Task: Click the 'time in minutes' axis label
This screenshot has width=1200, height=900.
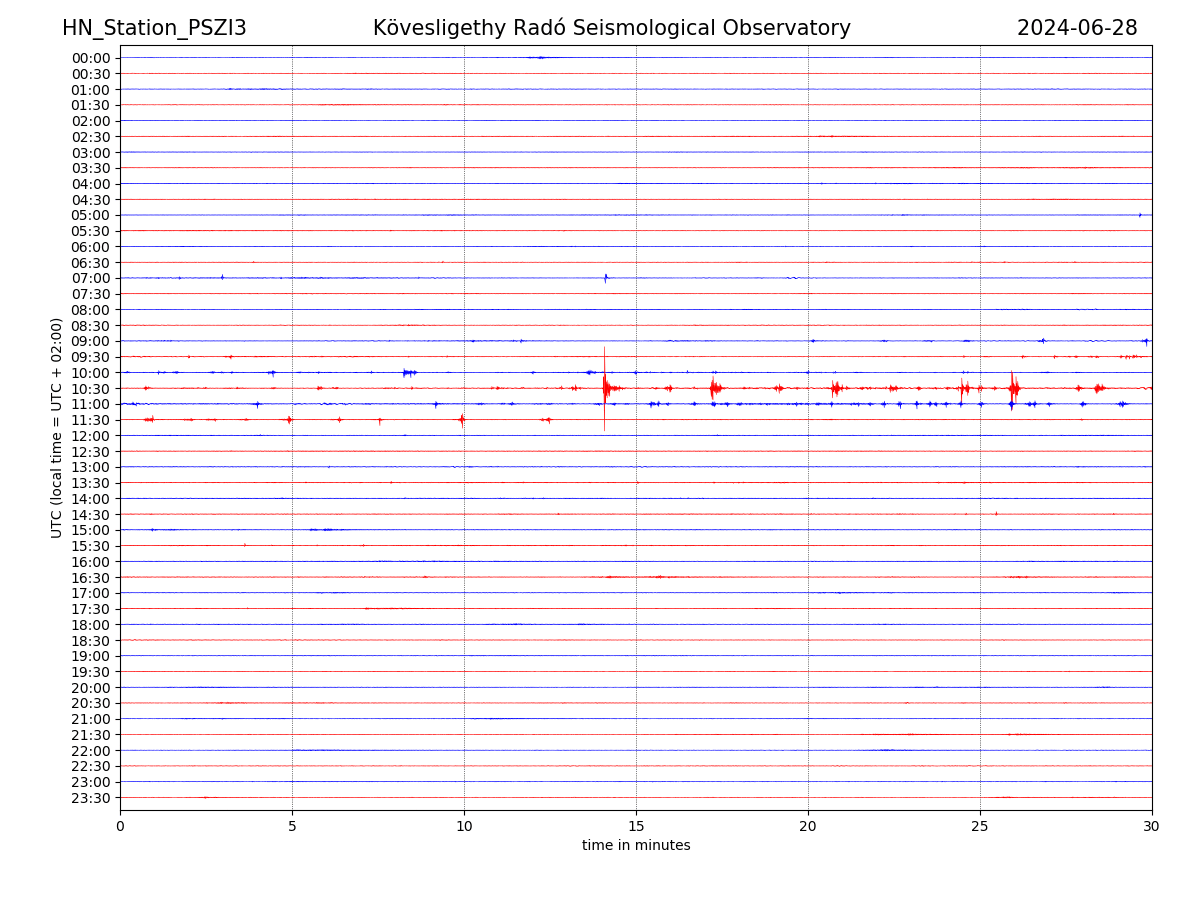Action: 636,846
